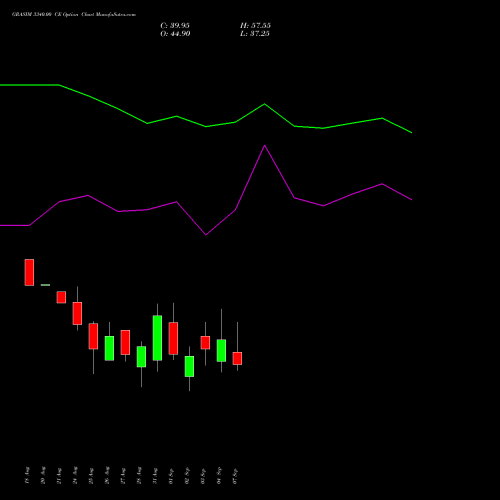This screenshot has height=500, width=500.
Task: Click the 27 Aug date label
Action: pos(123,475)
